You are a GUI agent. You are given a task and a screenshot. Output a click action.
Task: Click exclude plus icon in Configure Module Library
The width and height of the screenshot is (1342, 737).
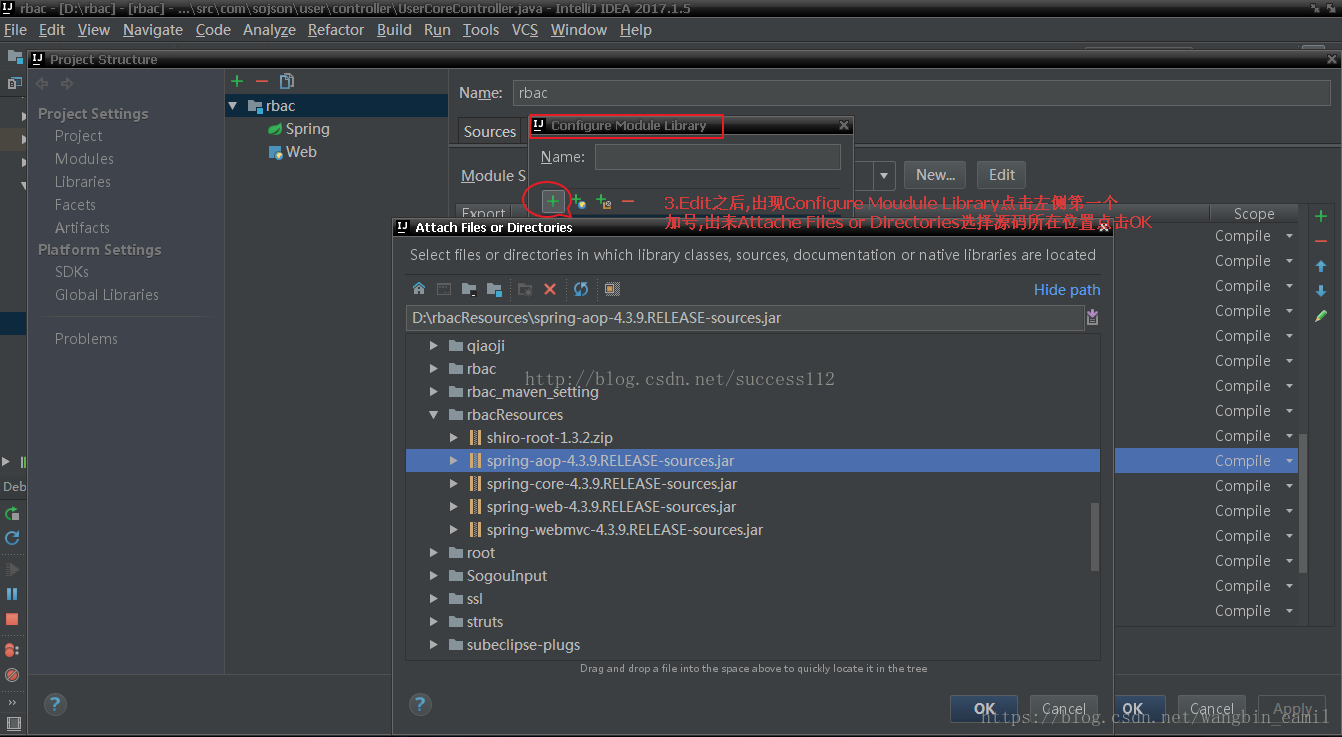coord(603,201)
